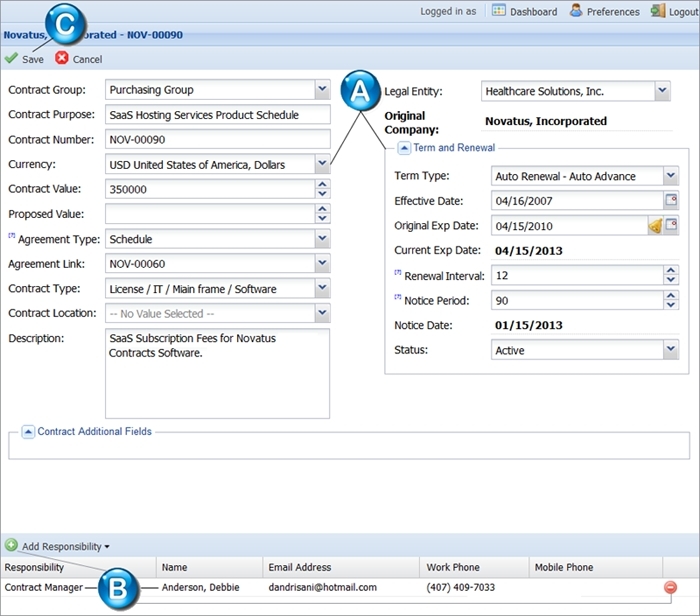Viewport: 700px width, 616px height.
Task: Click the Contract Purpose input field
Action: 218,115
